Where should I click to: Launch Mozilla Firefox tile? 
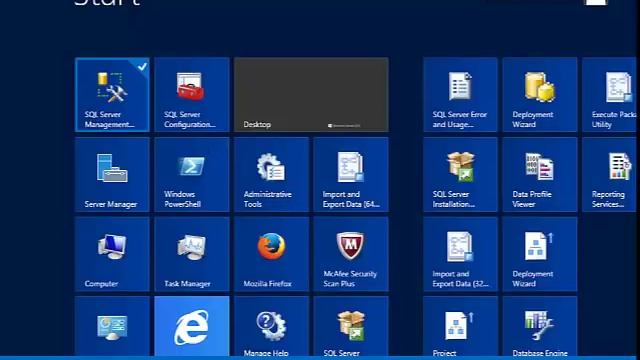point(271,254)
